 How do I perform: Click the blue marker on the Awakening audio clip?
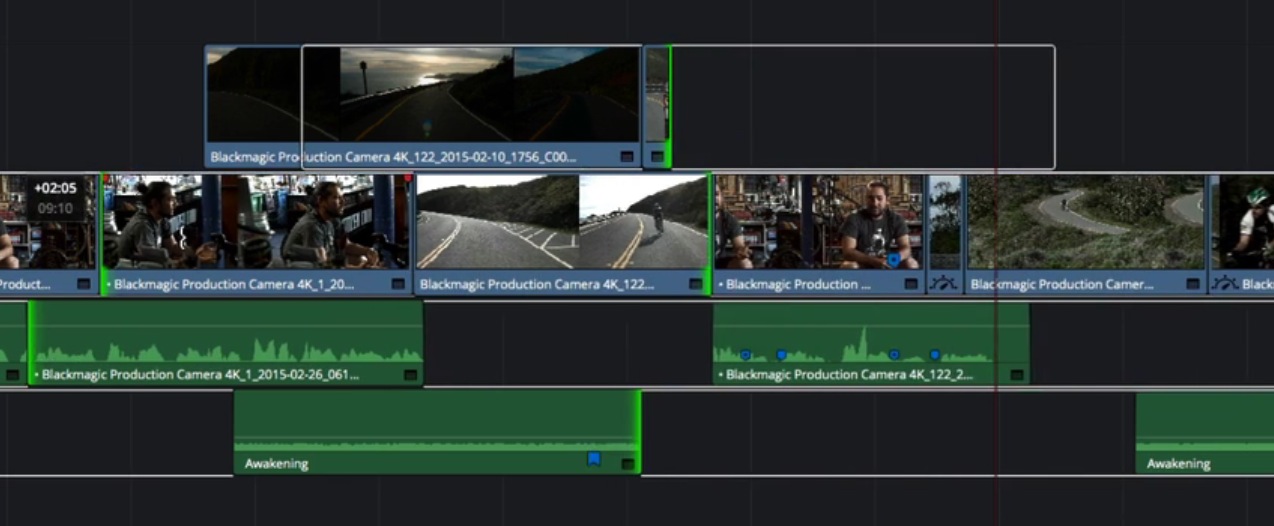(x=593, y=459)
